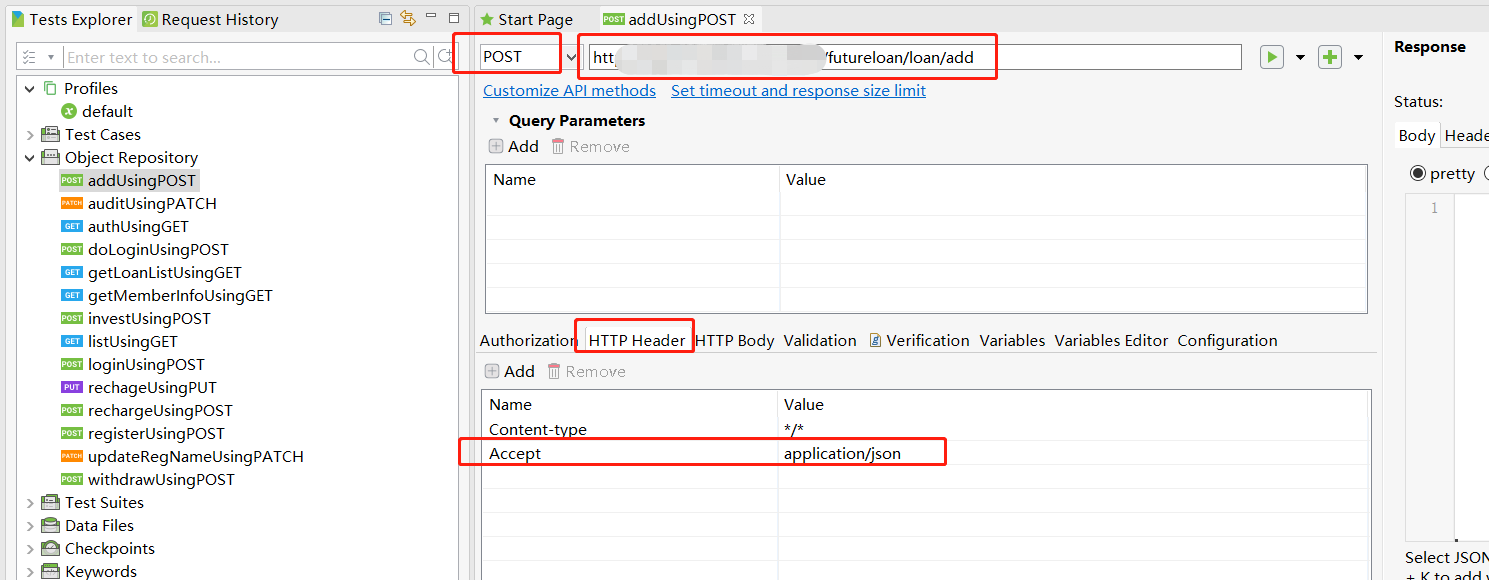The image size is (1489, 580).
Task: Collapse the Object Repository folder
Action: click(x=30, y=158)
